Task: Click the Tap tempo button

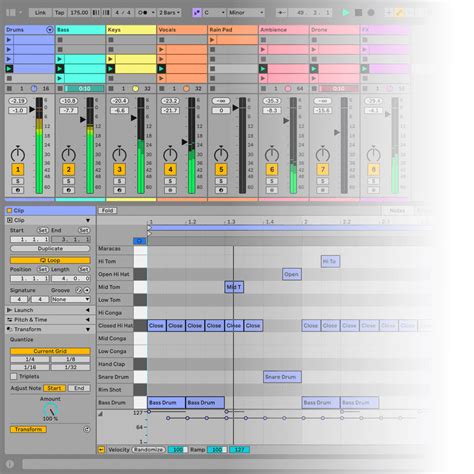Action: (60, 13)
